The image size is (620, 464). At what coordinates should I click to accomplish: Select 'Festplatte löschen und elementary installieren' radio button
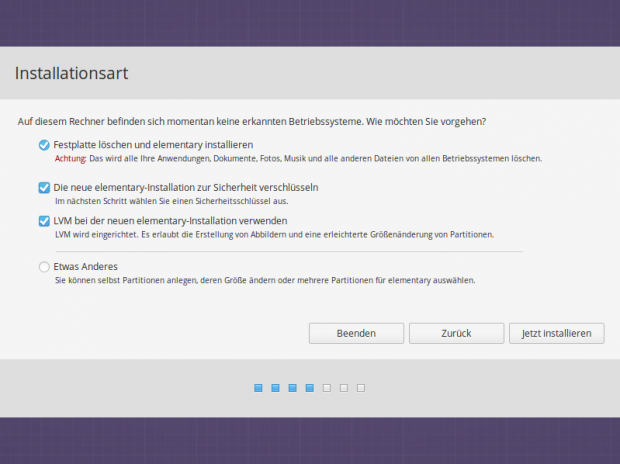(x=44, y=145)
